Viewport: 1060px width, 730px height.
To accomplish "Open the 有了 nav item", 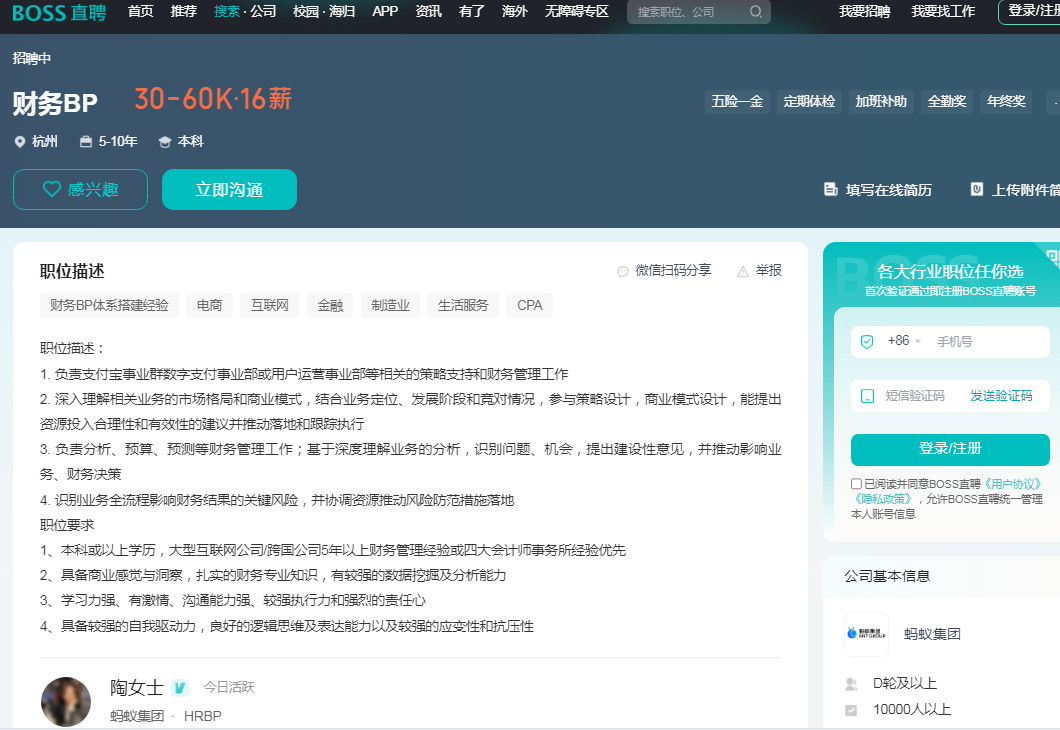I will pyautogui.click(x=472, y=11).
